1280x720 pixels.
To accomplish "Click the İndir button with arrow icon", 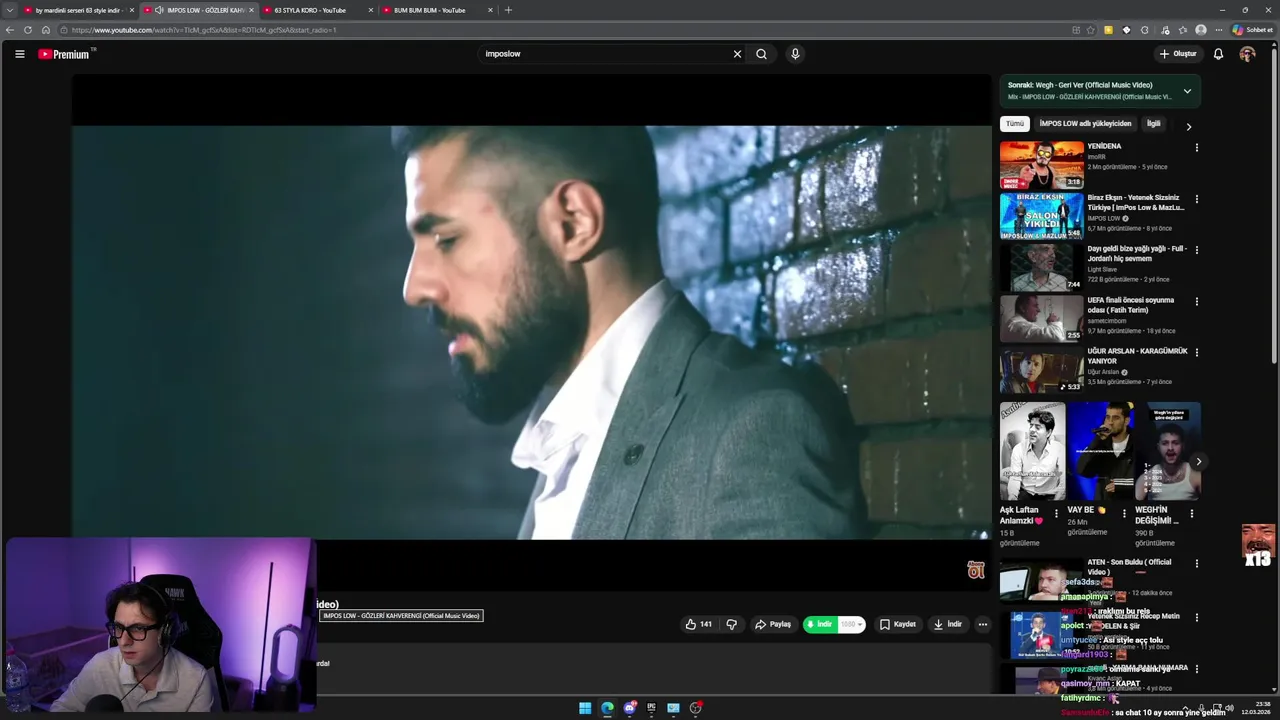I will coord(947,624).
